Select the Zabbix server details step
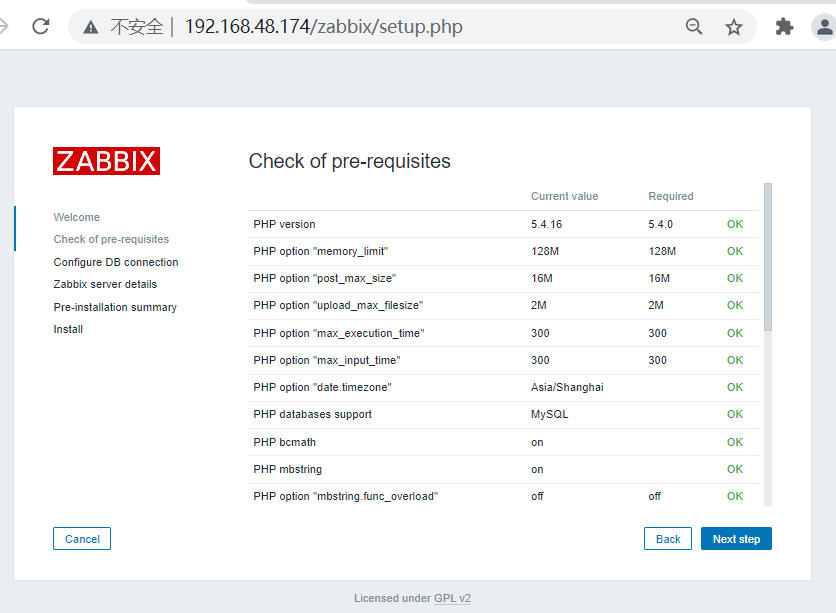Image resolution: width=836 pixels, height=613 pixels. point(105,284)
